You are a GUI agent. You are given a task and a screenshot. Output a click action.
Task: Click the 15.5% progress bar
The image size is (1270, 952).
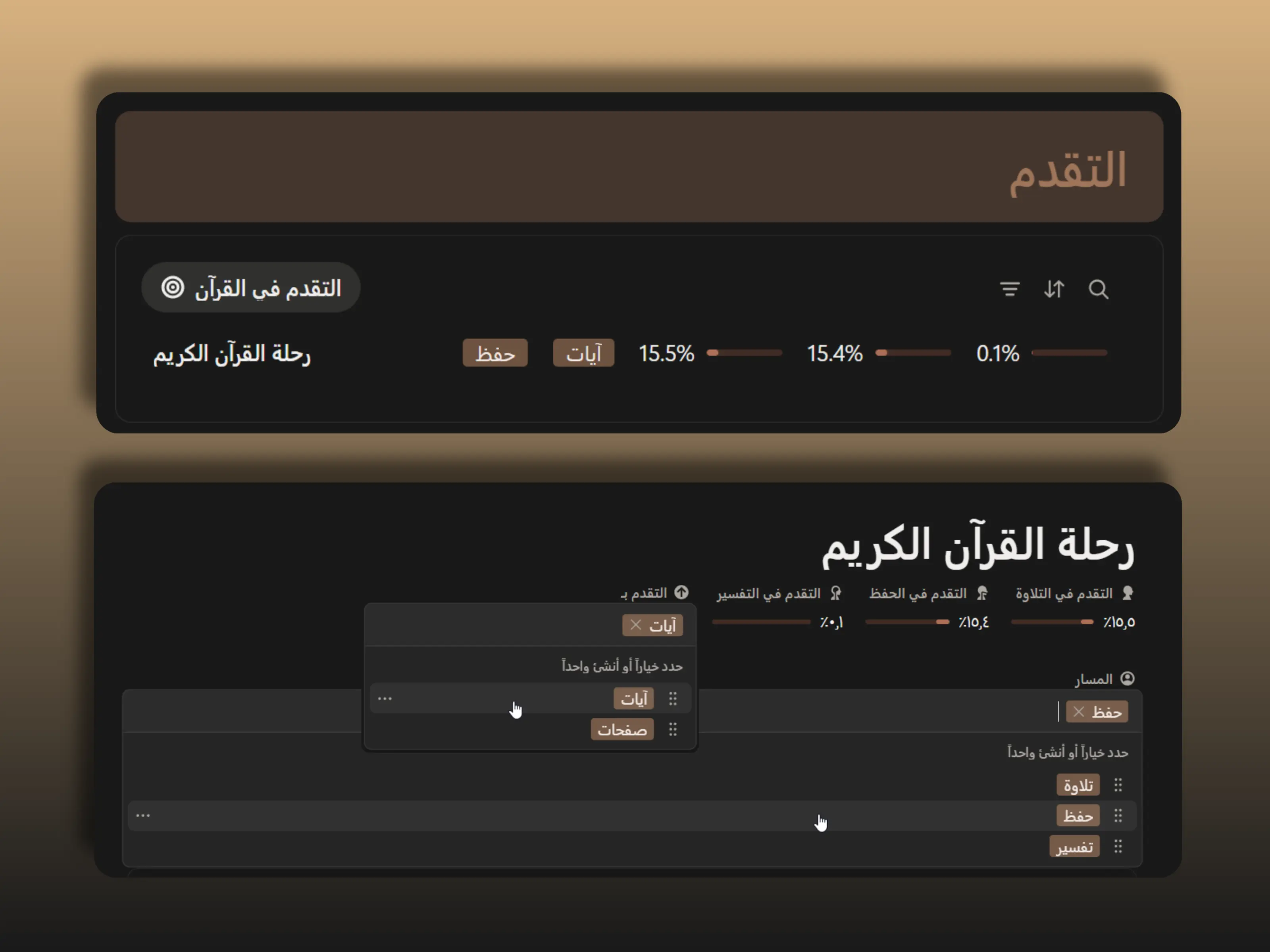pyautogui.click(x=744, y=353)
